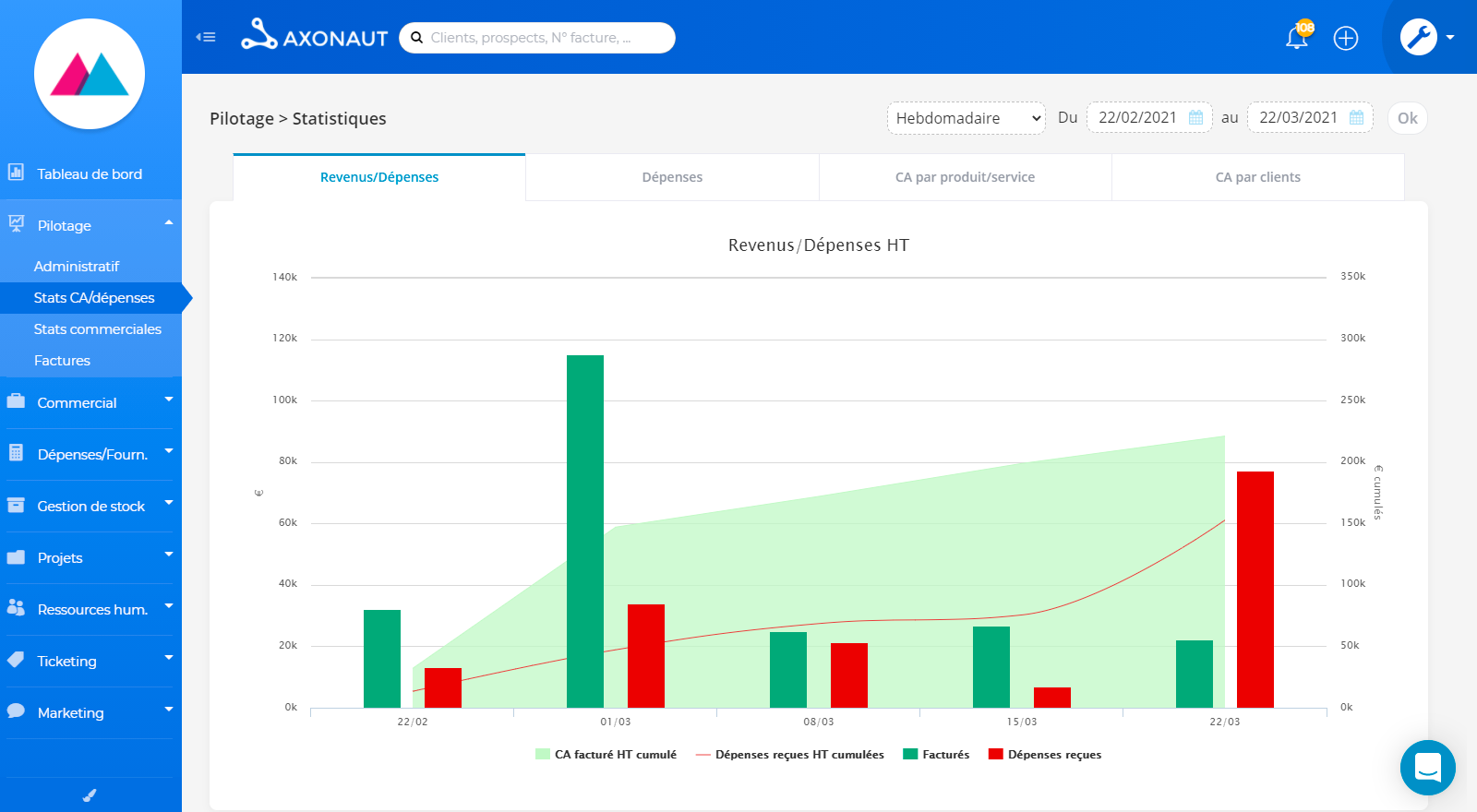Click the paintbrush icon at the sidebar bottom
Screen dimensions: 1477x812
tap(90, 794)
